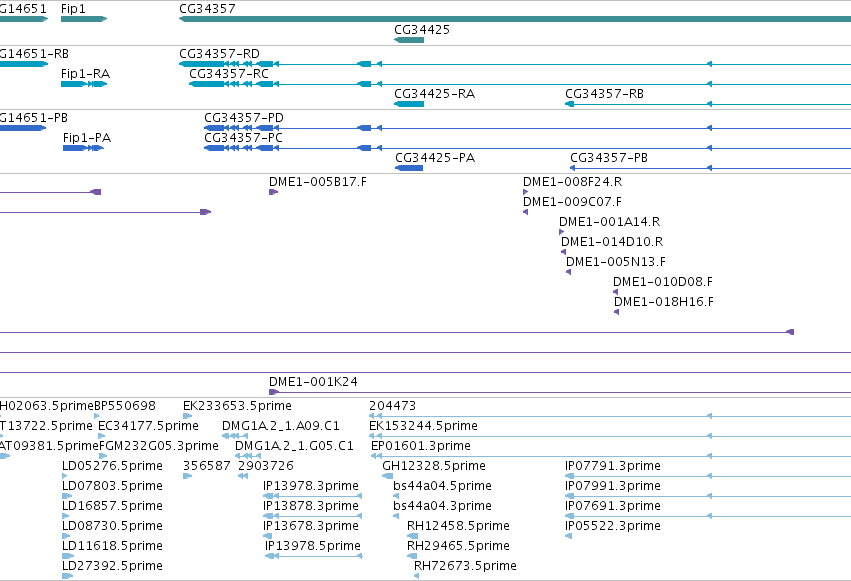Click the IP13978.3prime EST label

pyautogui.click(x=311, y=486)
